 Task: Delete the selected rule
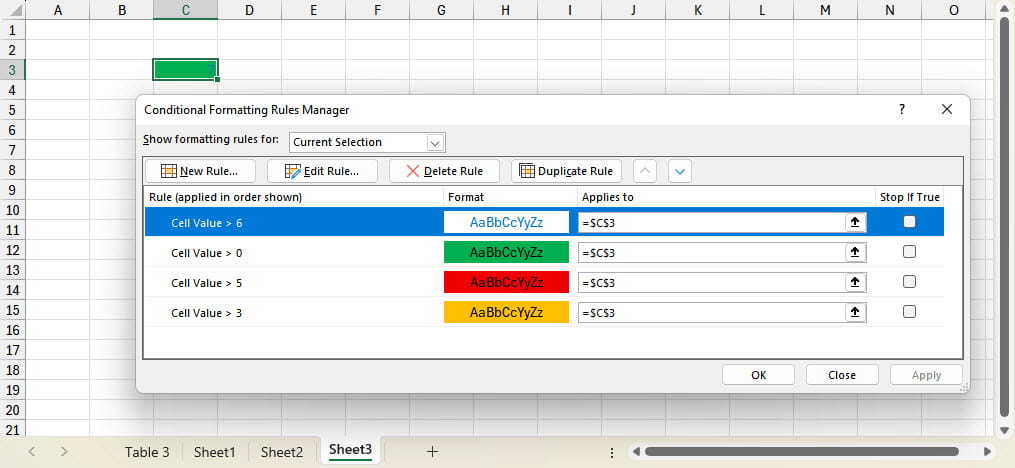click(444, 171)
